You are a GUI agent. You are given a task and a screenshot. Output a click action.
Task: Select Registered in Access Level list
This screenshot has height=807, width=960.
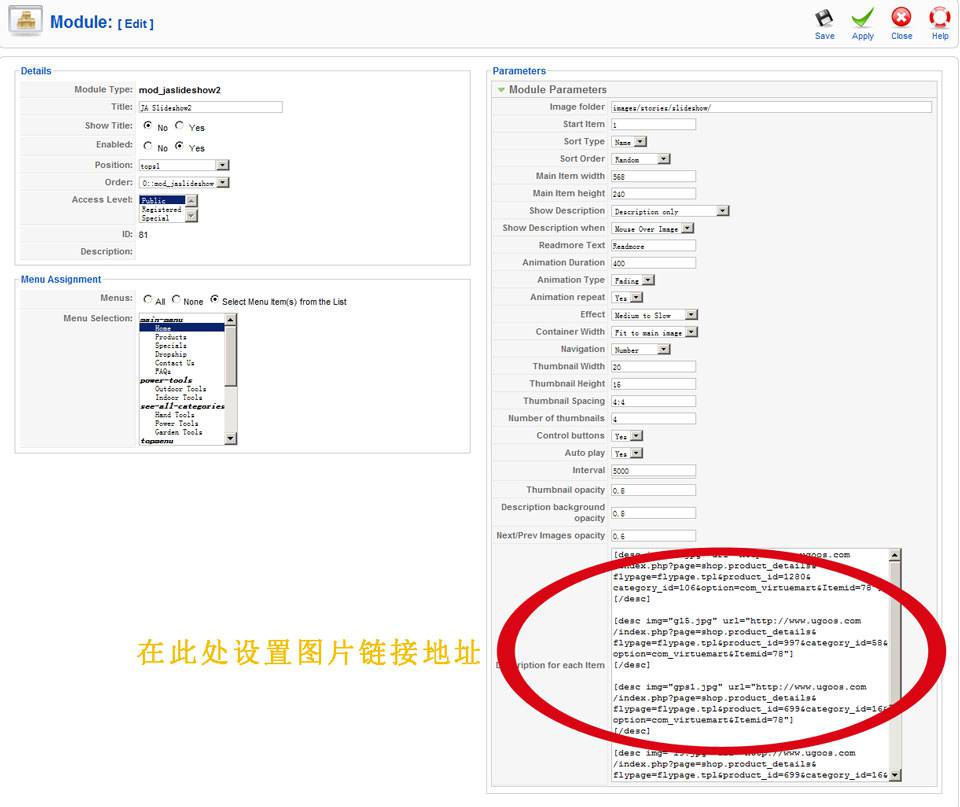[160, 210]
